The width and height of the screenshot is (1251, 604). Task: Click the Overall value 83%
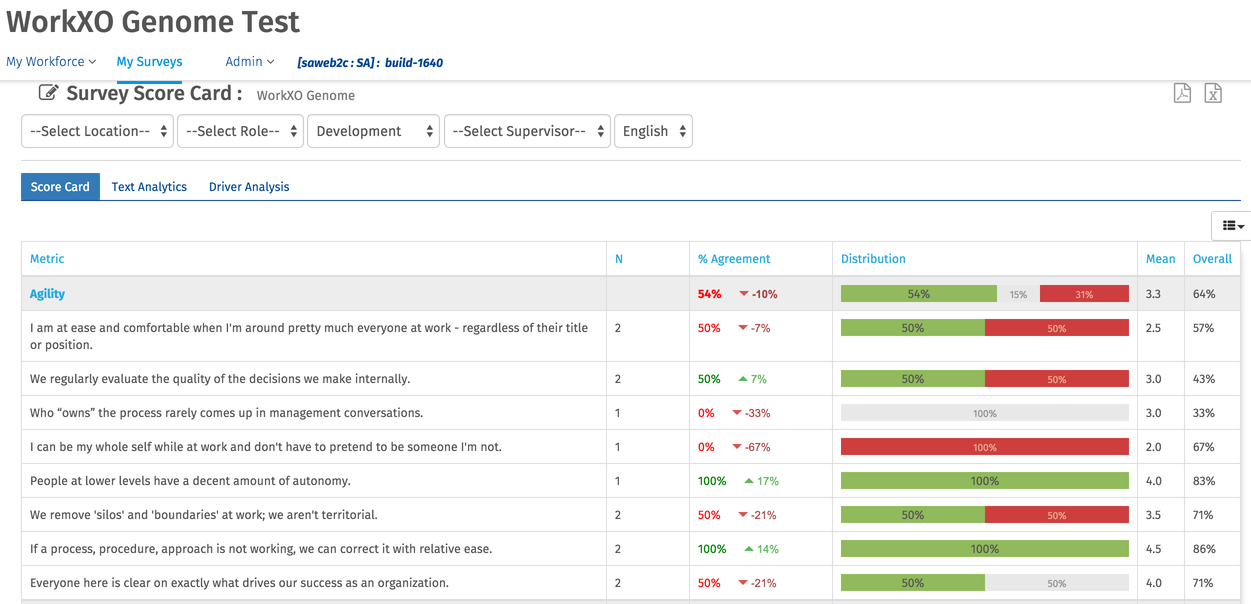(1204, 481)
